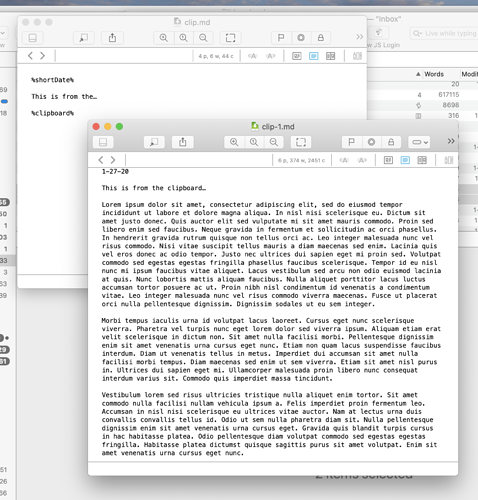Click the search field in background window

click(444, 33)
